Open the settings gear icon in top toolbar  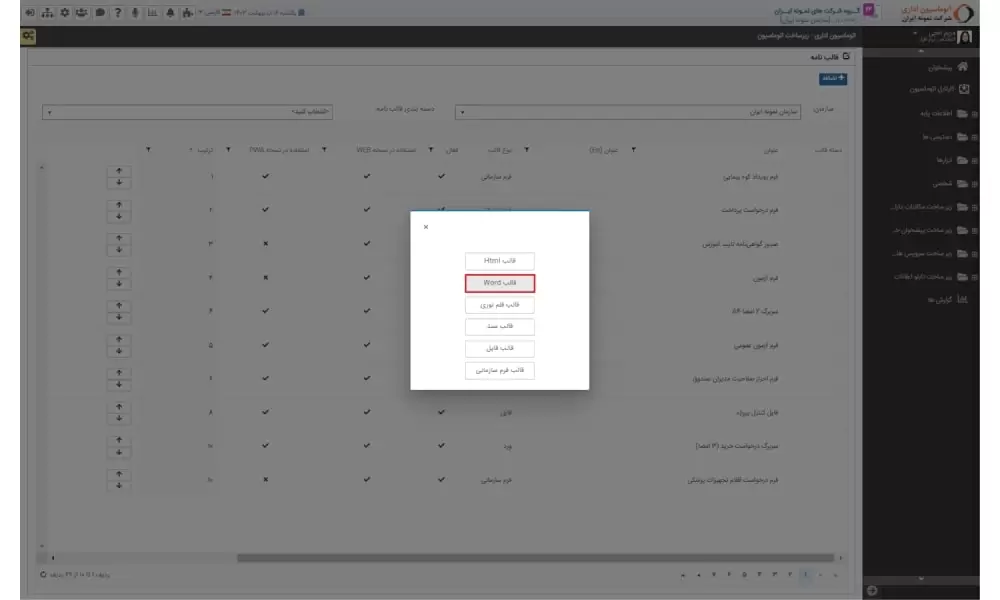coord(65,13)
